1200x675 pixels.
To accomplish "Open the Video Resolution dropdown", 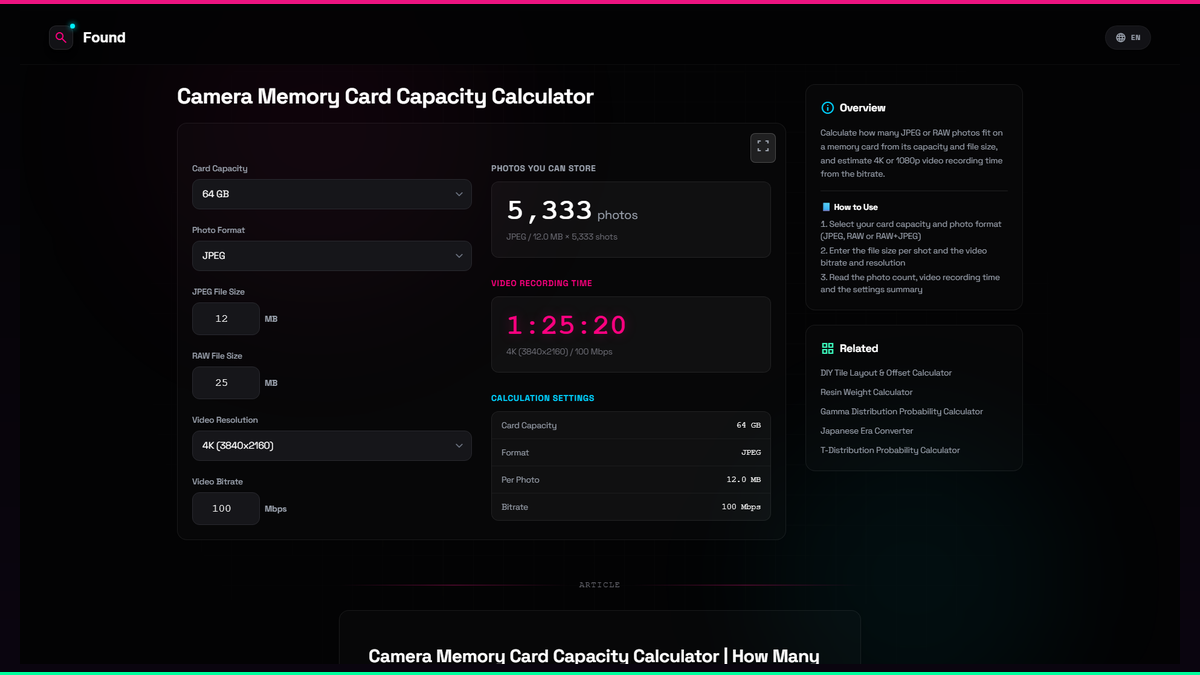I will [332, 446].
